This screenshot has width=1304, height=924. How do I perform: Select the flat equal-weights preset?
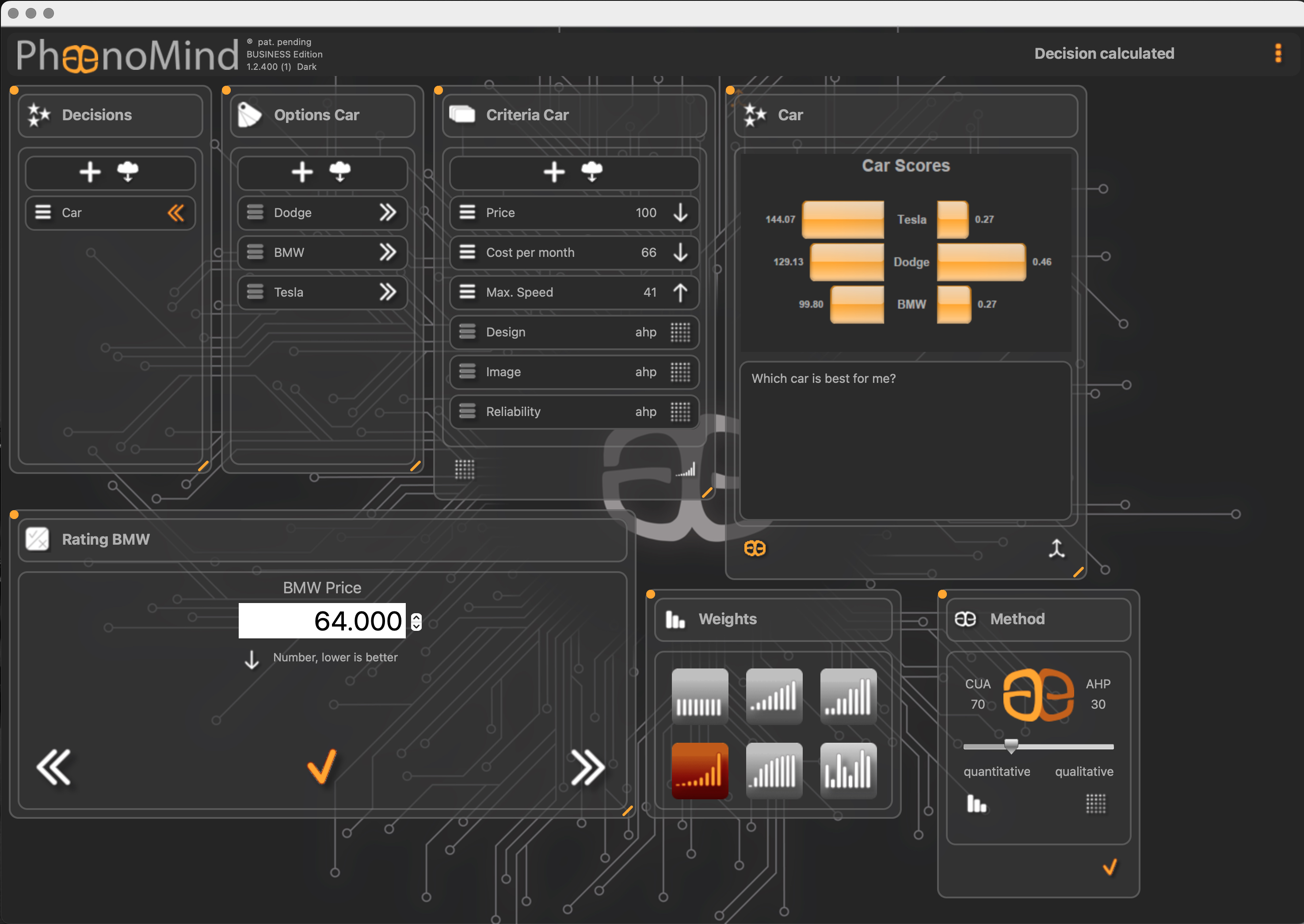coord(700,696)
